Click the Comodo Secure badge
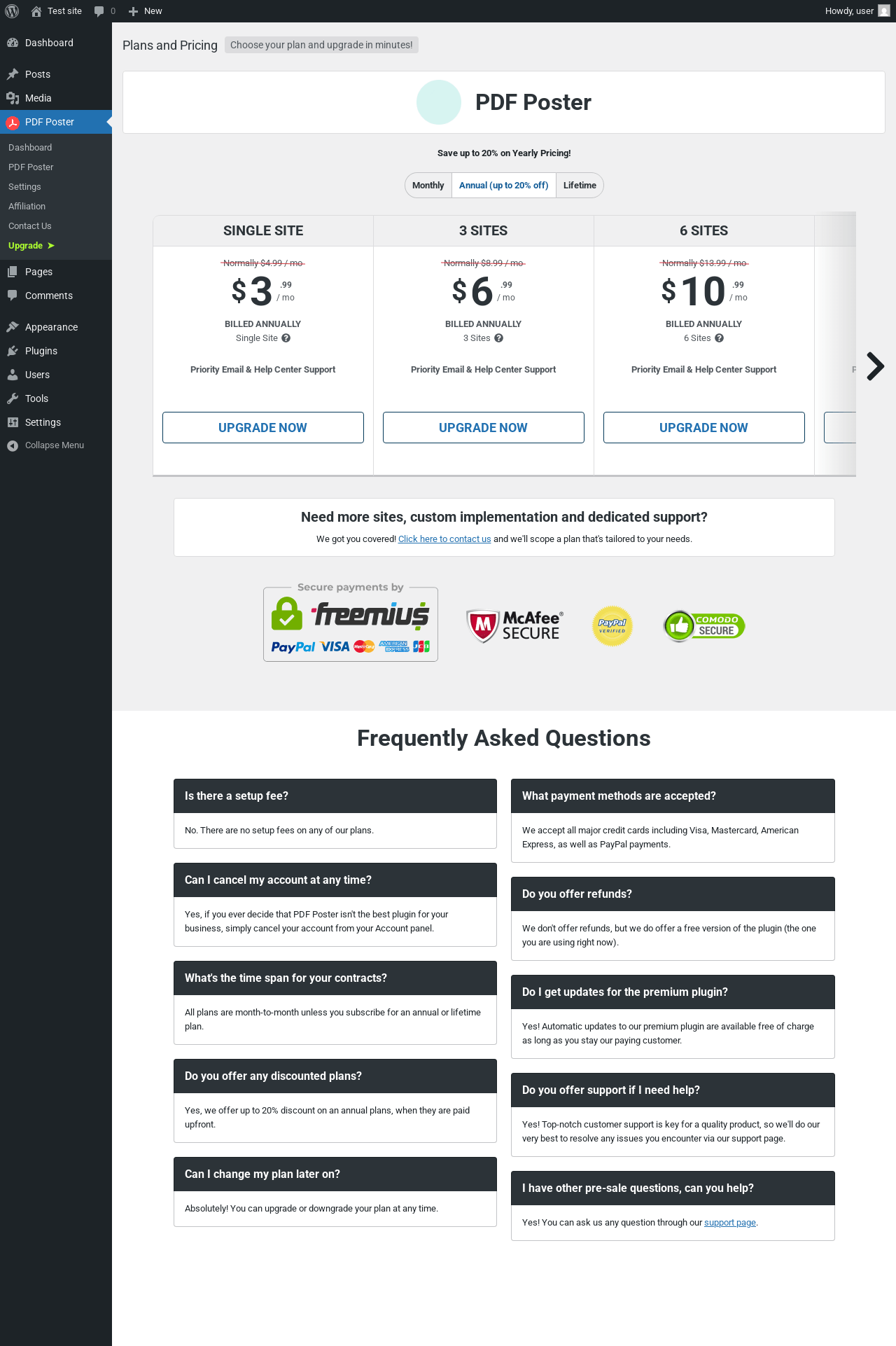The image size is (896, 1346). tap(704, 625)
